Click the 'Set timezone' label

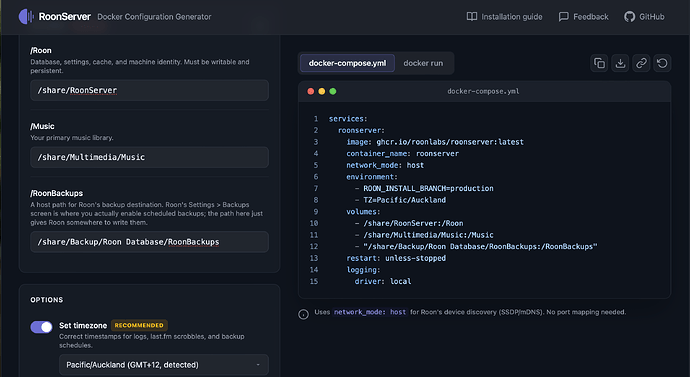(x=83, y=326)
